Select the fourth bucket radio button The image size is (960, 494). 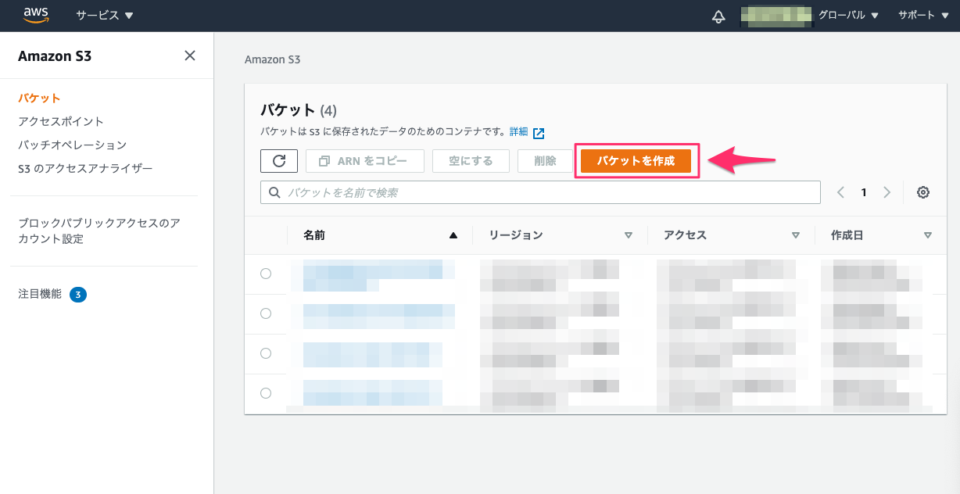pos(266,393)
